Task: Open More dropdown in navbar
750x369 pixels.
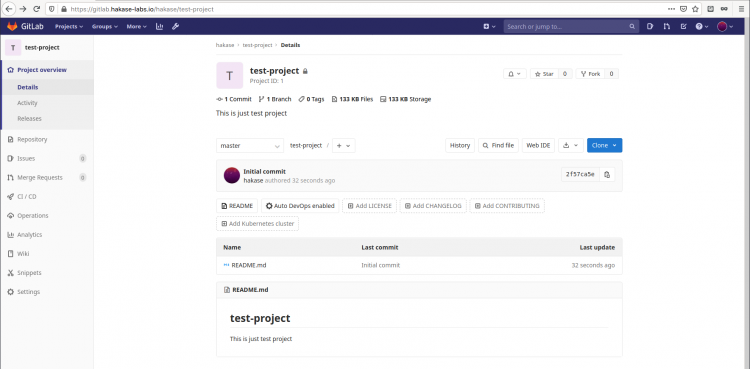Action: [x=136, y=27]
